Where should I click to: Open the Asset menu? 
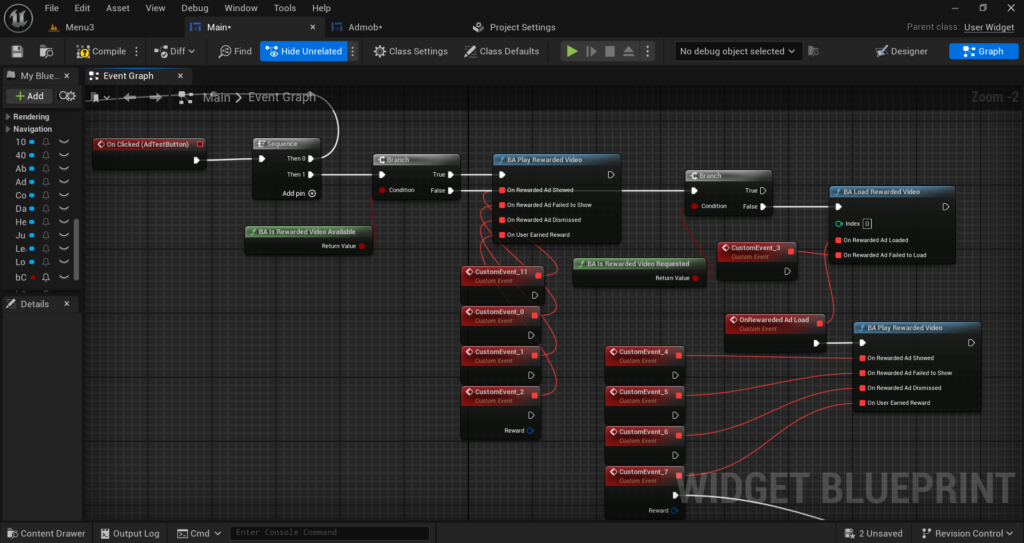coord(118,8)
